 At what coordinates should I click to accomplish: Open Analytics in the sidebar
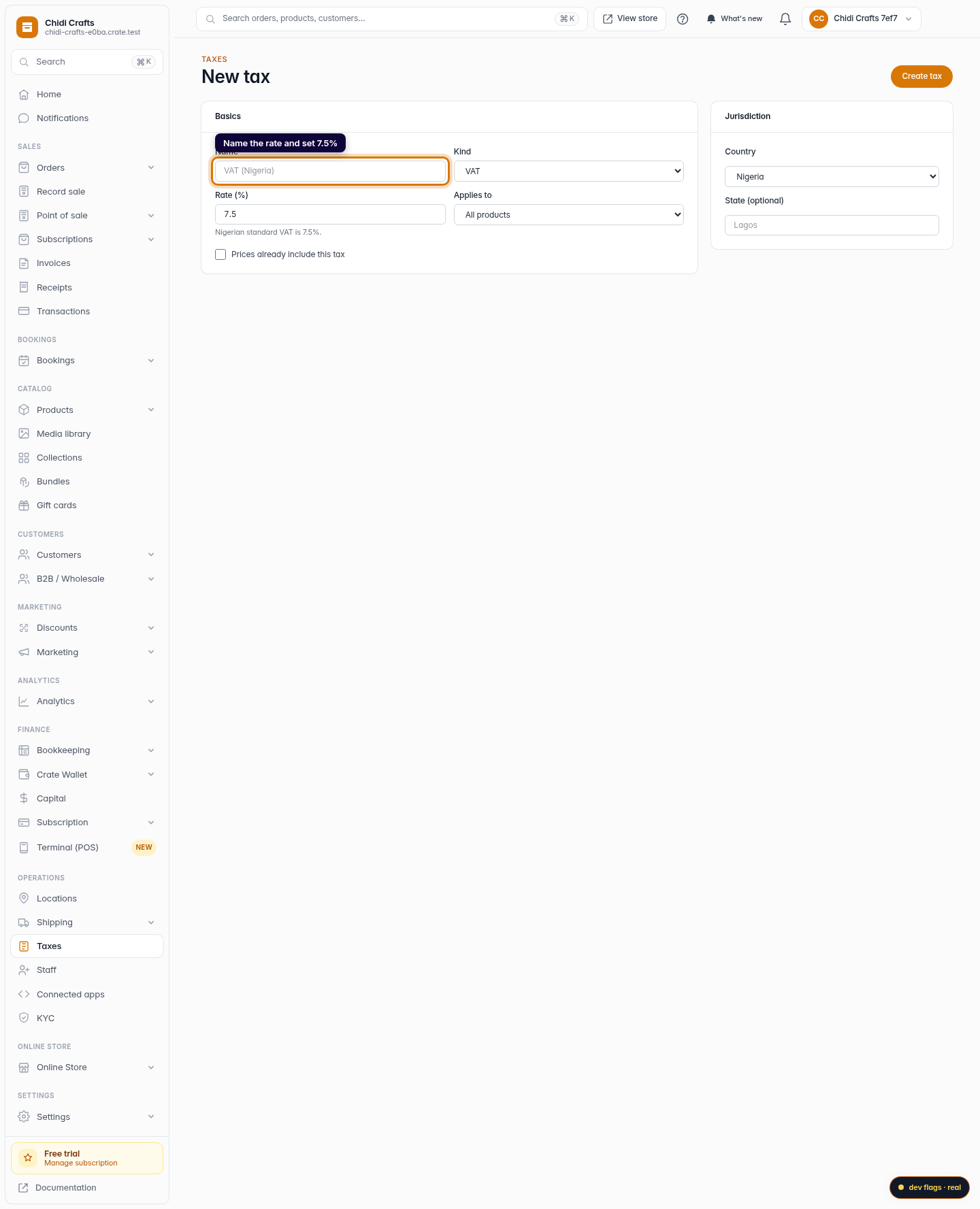(x=87, y=701)
